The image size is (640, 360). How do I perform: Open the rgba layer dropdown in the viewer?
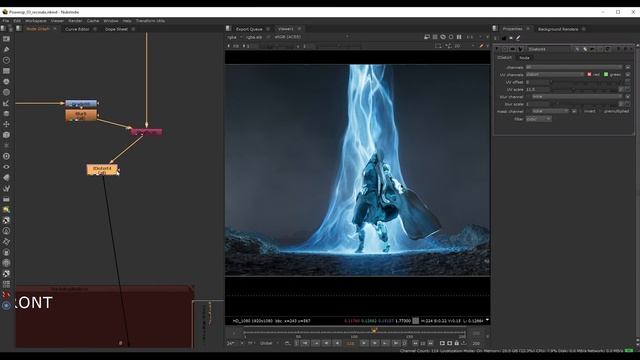coord(235,37)
